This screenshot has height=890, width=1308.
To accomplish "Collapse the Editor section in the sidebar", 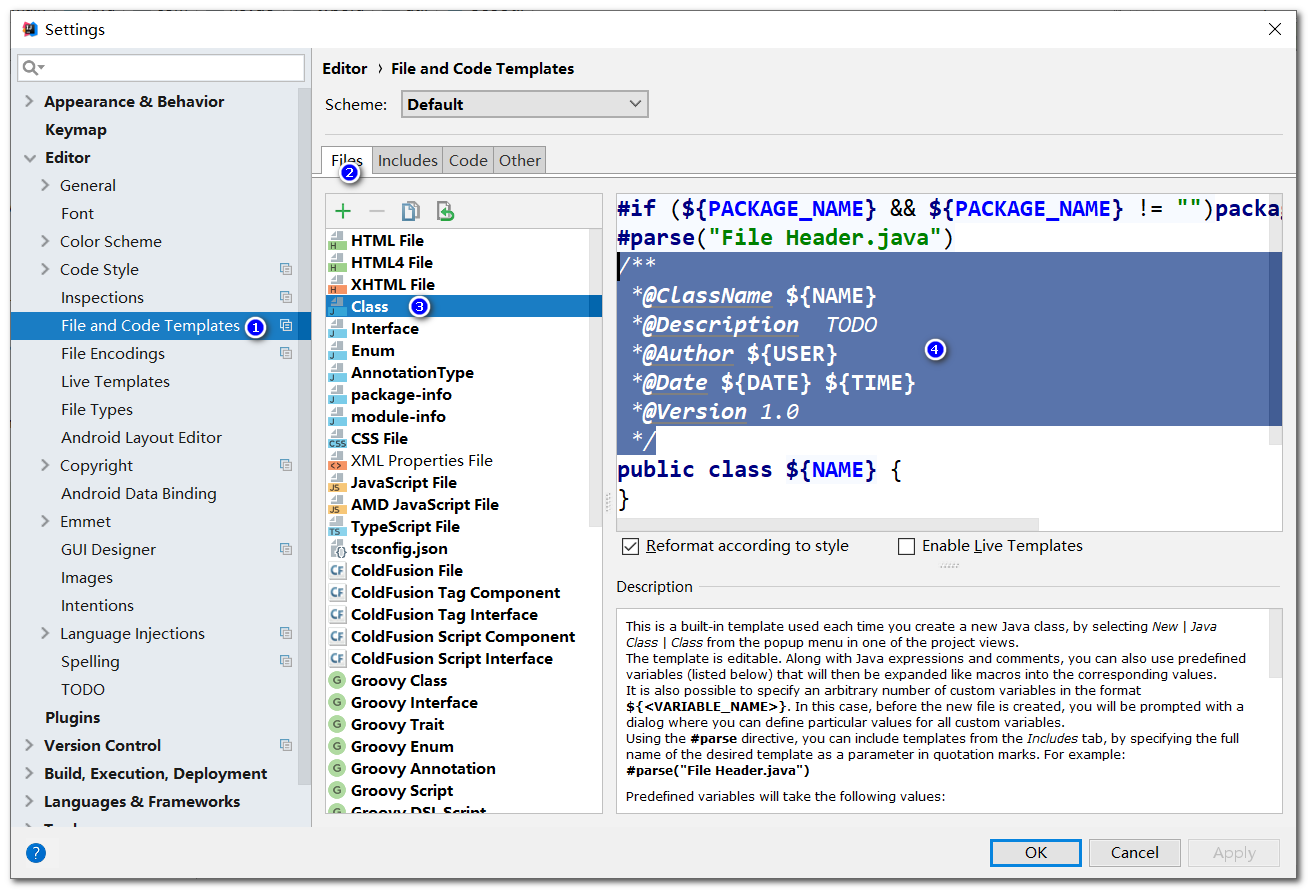I will (28, 157).
